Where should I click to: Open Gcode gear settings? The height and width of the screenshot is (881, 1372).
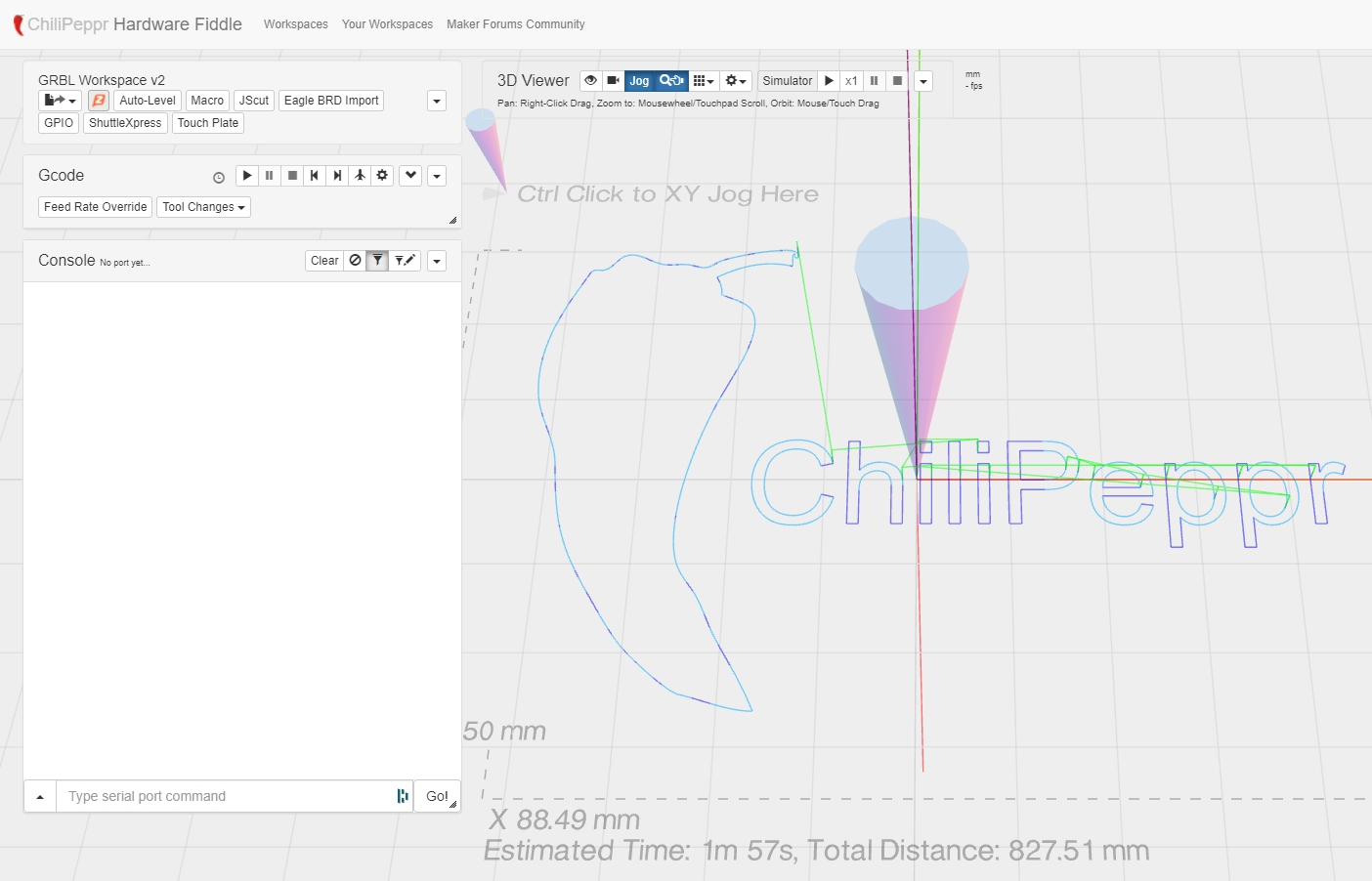382,176
